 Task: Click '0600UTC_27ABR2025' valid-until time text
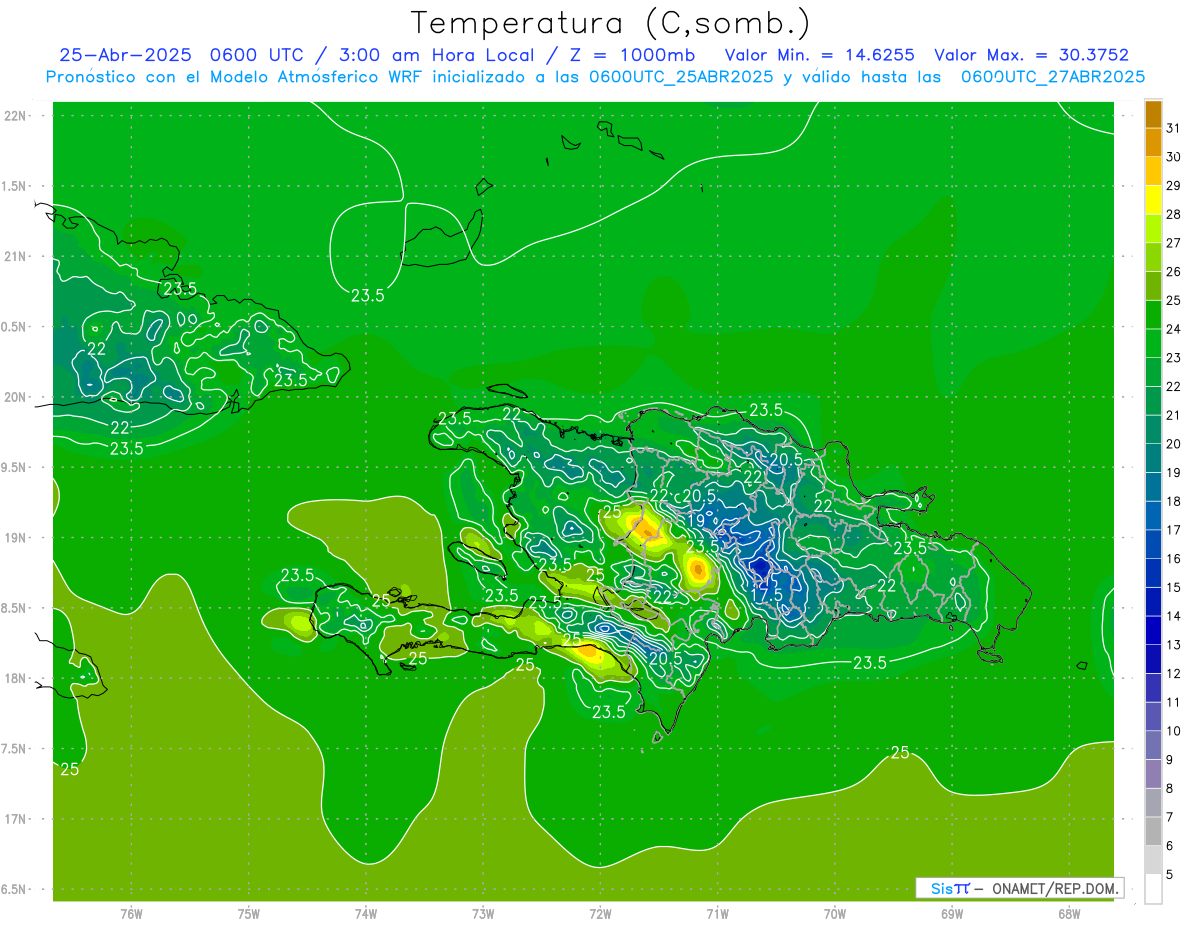[1053, 77]
